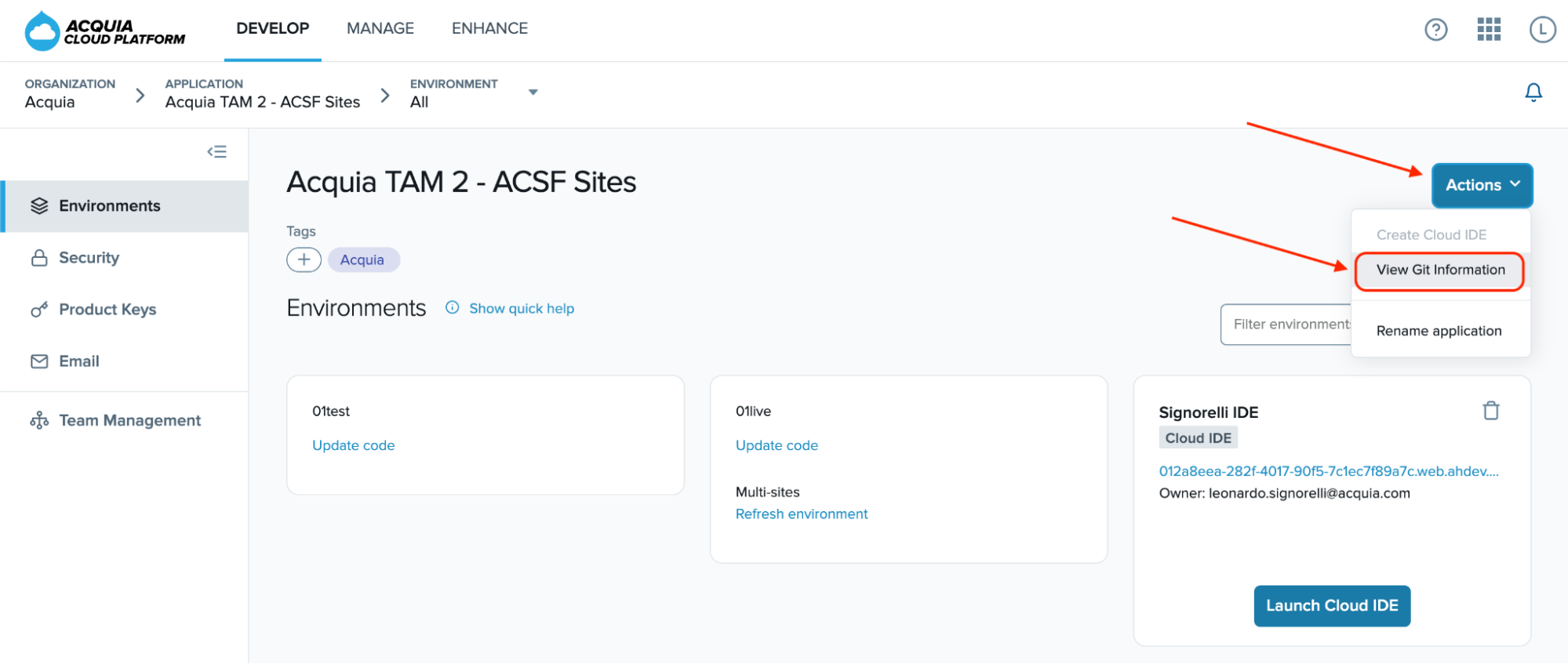Switch to the ENHANCE tab
The width and height of the screenshot is (1568, 664).
tap(489, 29)
